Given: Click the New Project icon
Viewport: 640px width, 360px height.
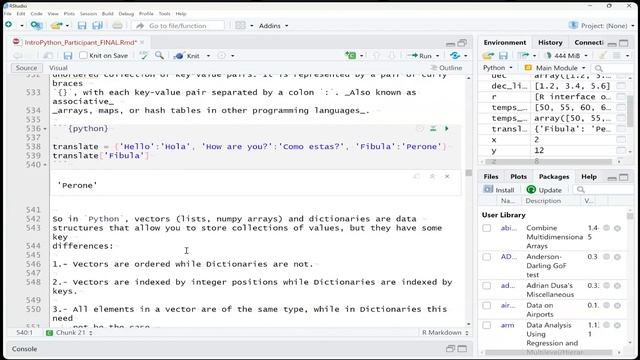Looking at the screenshot, I should click(36, 26).
